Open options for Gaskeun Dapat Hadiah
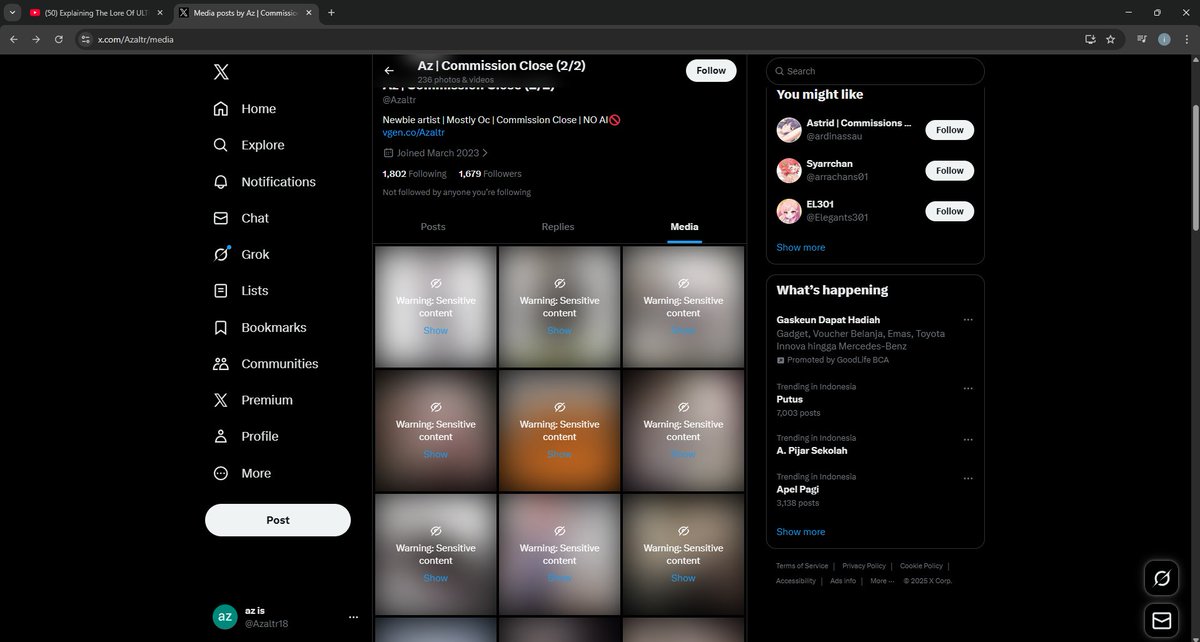The image size is (1200, 642). click(968, 320)
